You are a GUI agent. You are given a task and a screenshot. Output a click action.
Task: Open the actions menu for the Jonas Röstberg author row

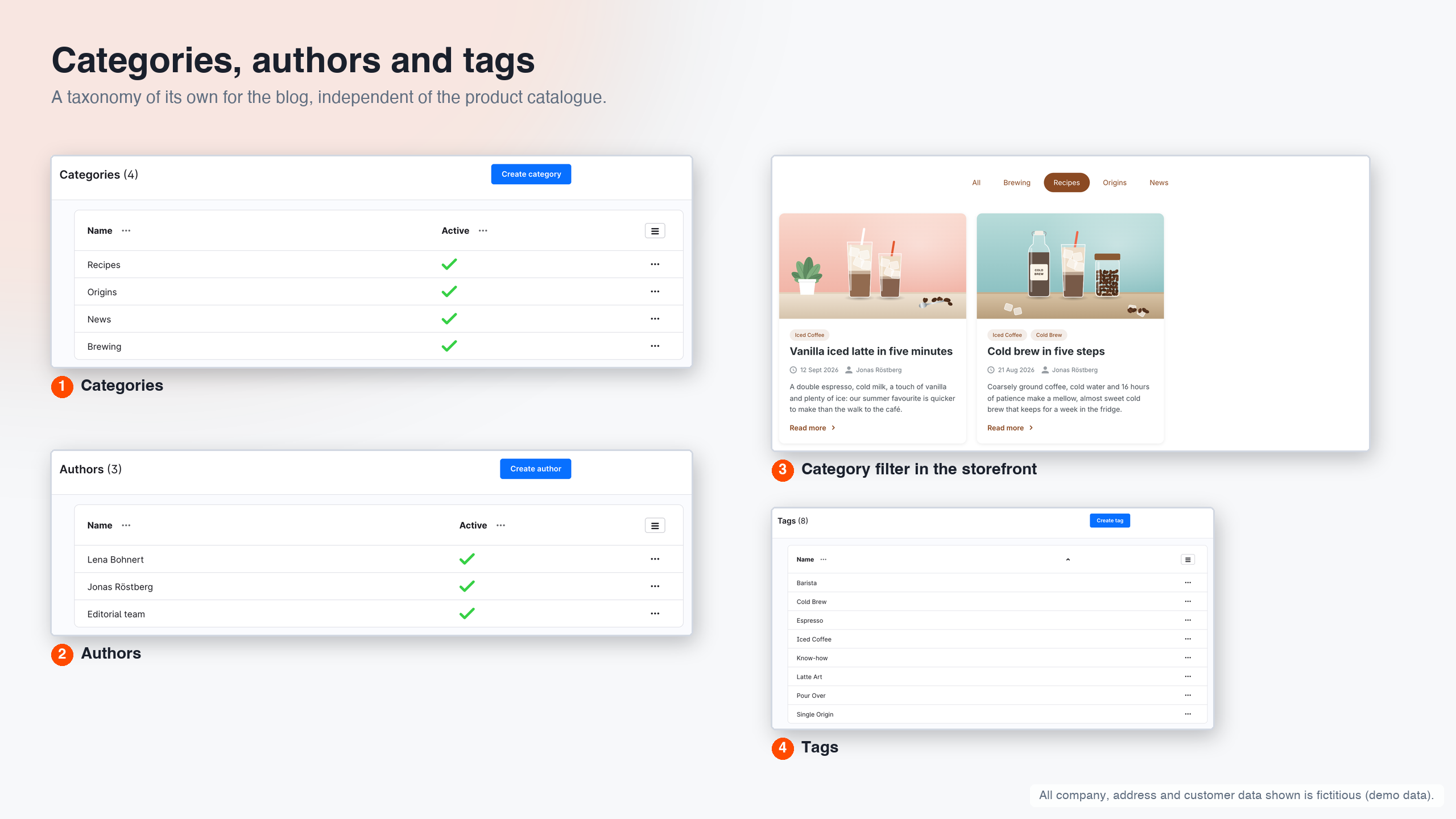pos(655,586)
